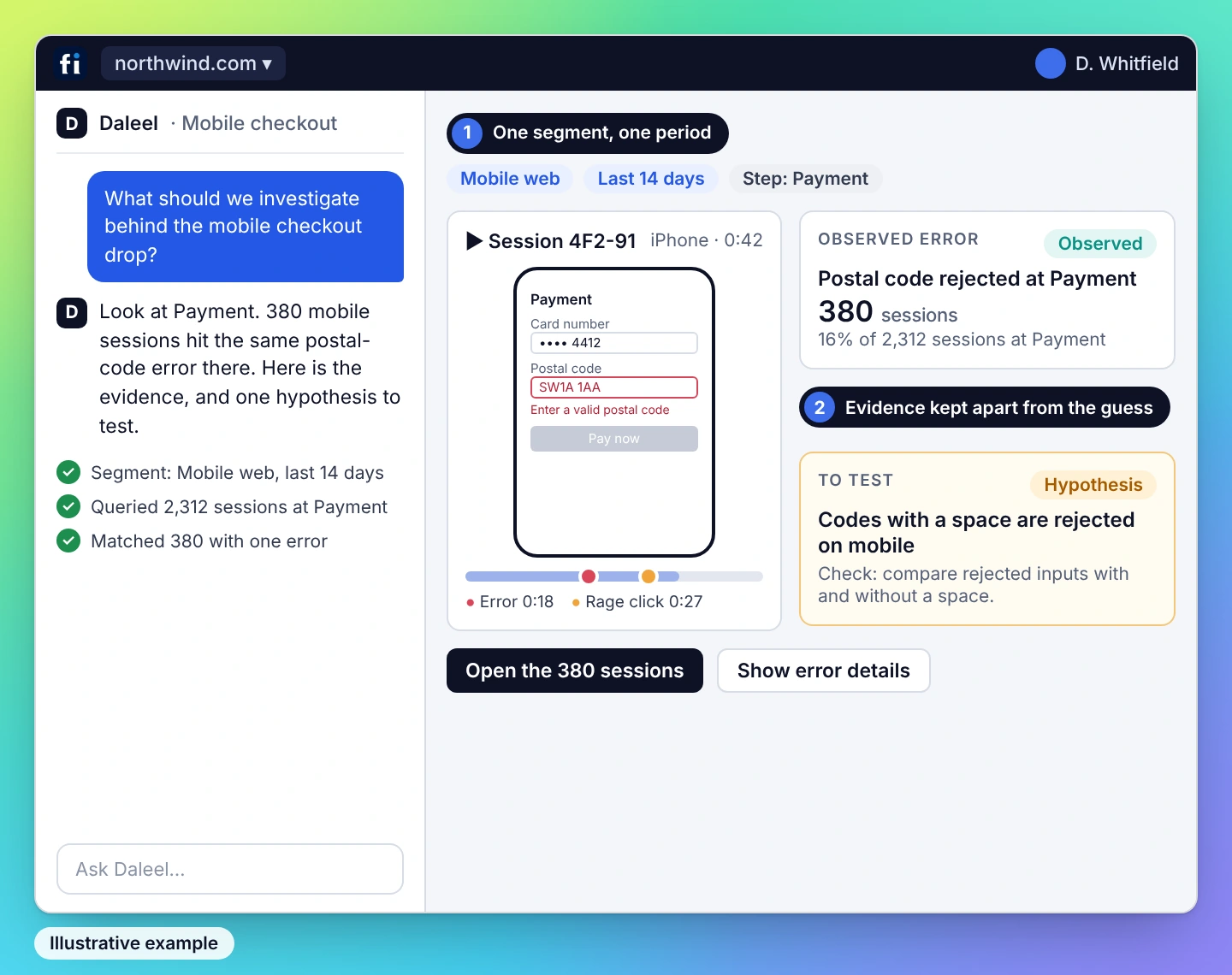This screenshot has width=1232, height=975.
Task: Click the 'Rage click 0:27' legend entry
Action: pyautogui.click(x=637, y=602)
